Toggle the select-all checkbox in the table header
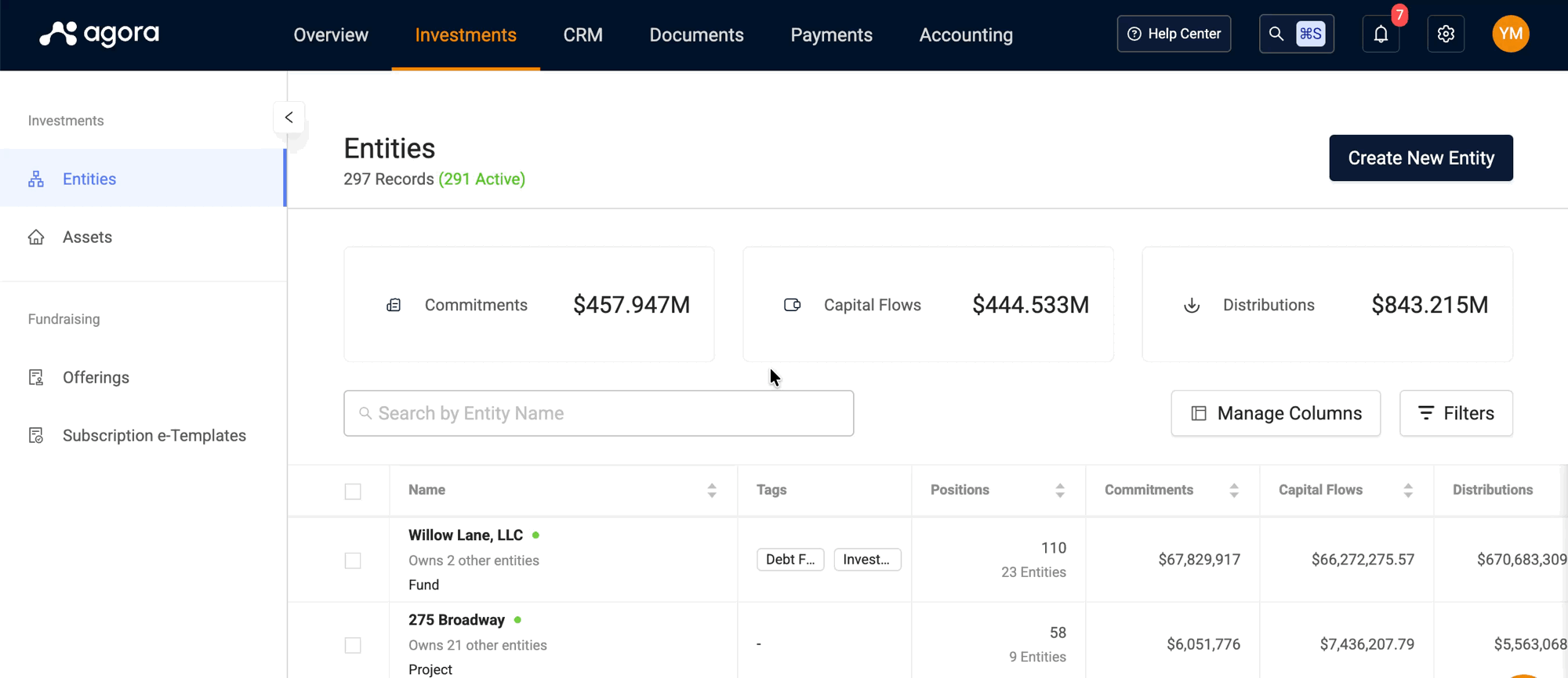The height and width of the screenshot is (678, 1568). click(353, 491)
